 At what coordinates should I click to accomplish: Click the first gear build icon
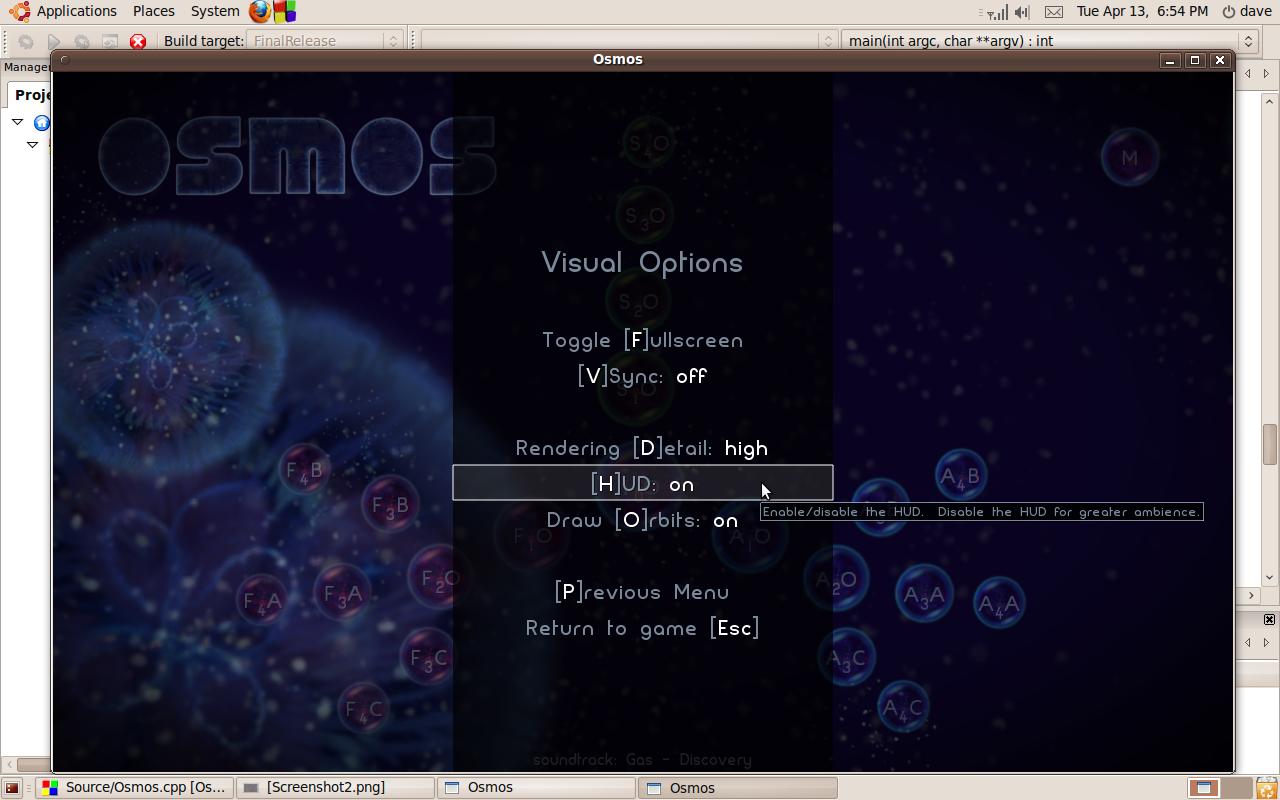coord(26,41)
